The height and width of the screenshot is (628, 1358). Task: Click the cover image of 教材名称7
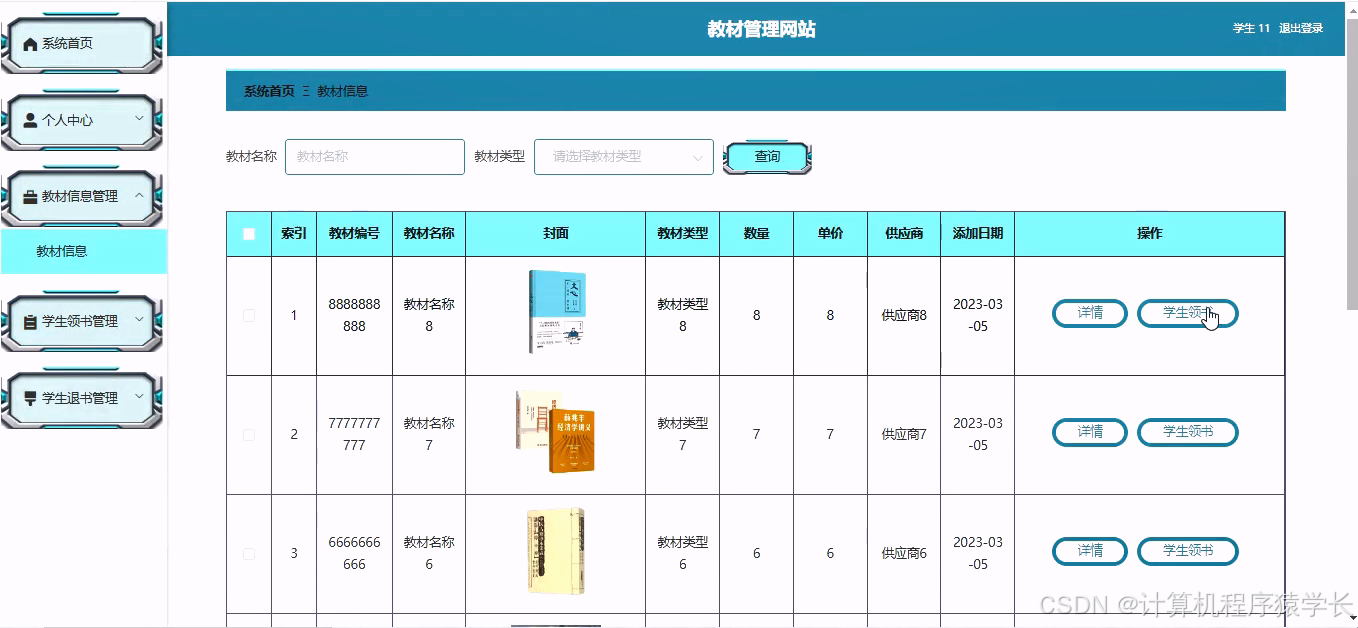[556, 432]
